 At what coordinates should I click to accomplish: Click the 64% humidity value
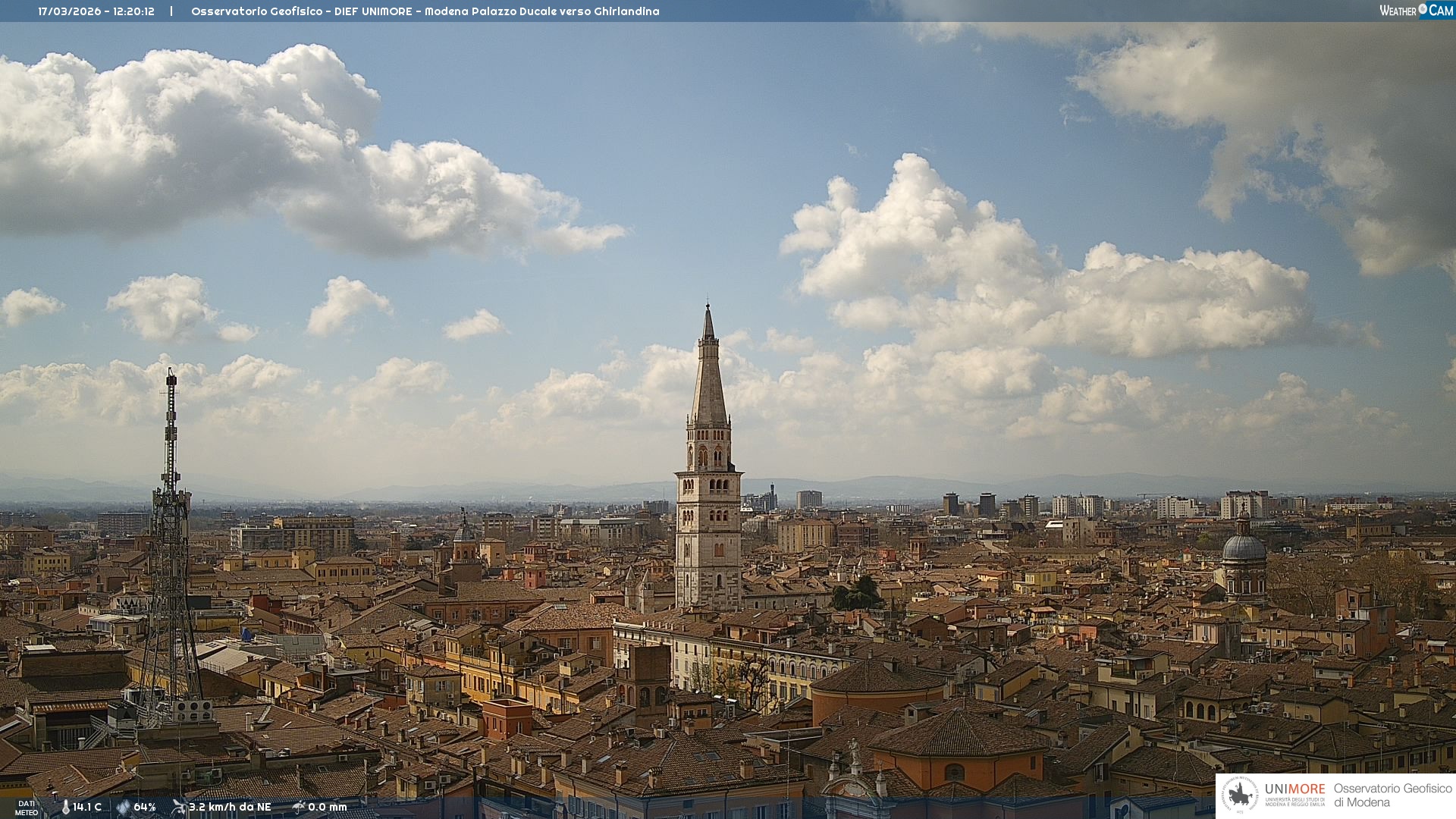coord(145,807)
